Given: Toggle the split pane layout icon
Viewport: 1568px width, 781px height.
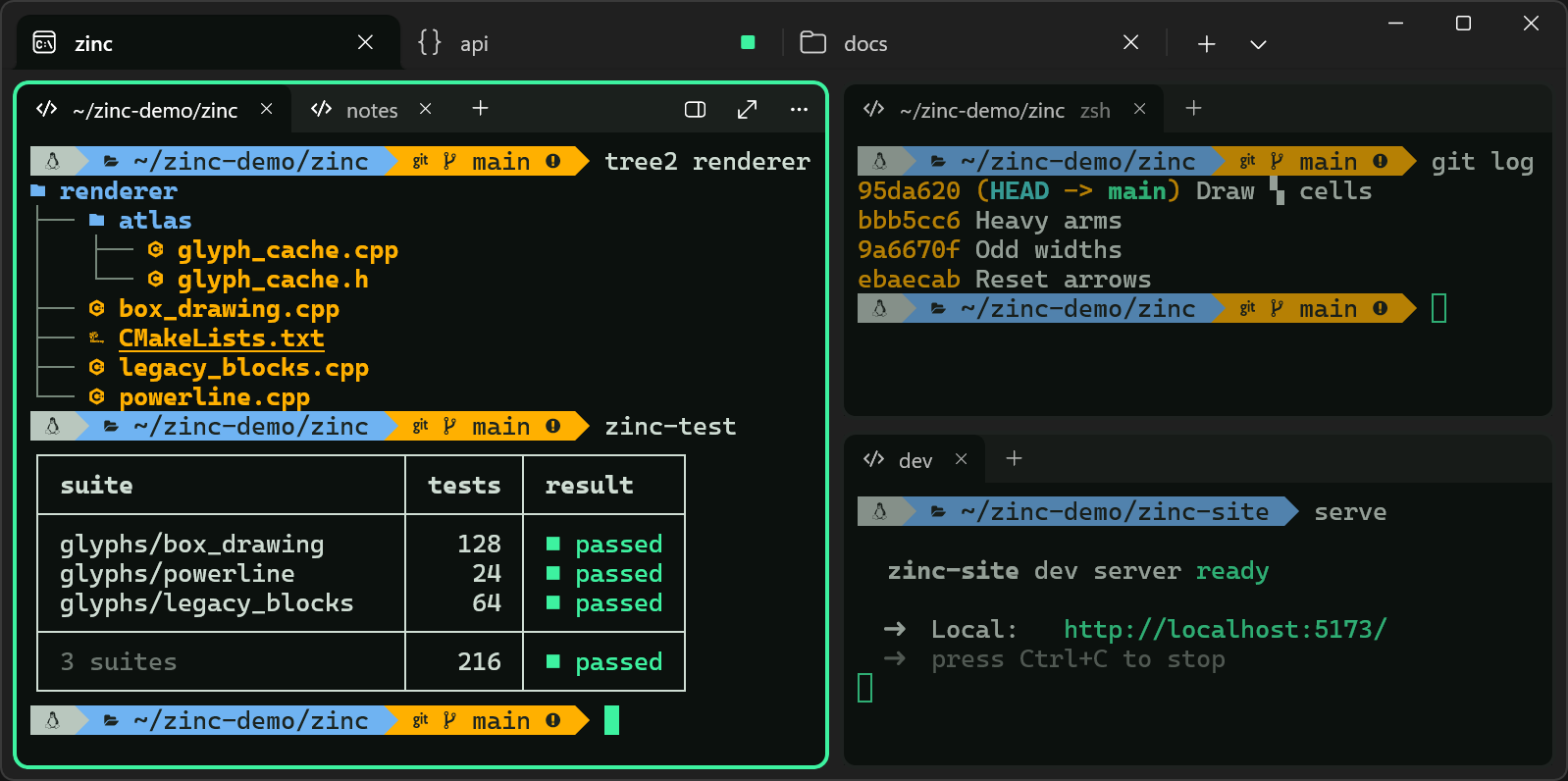Looking at the screenshot, I should [x=695, y=109].
